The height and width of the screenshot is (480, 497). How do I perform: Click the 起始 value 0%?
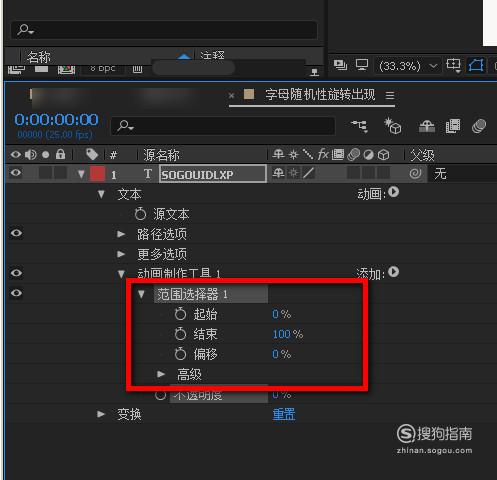pyautogui.click(x=282, y=314)
